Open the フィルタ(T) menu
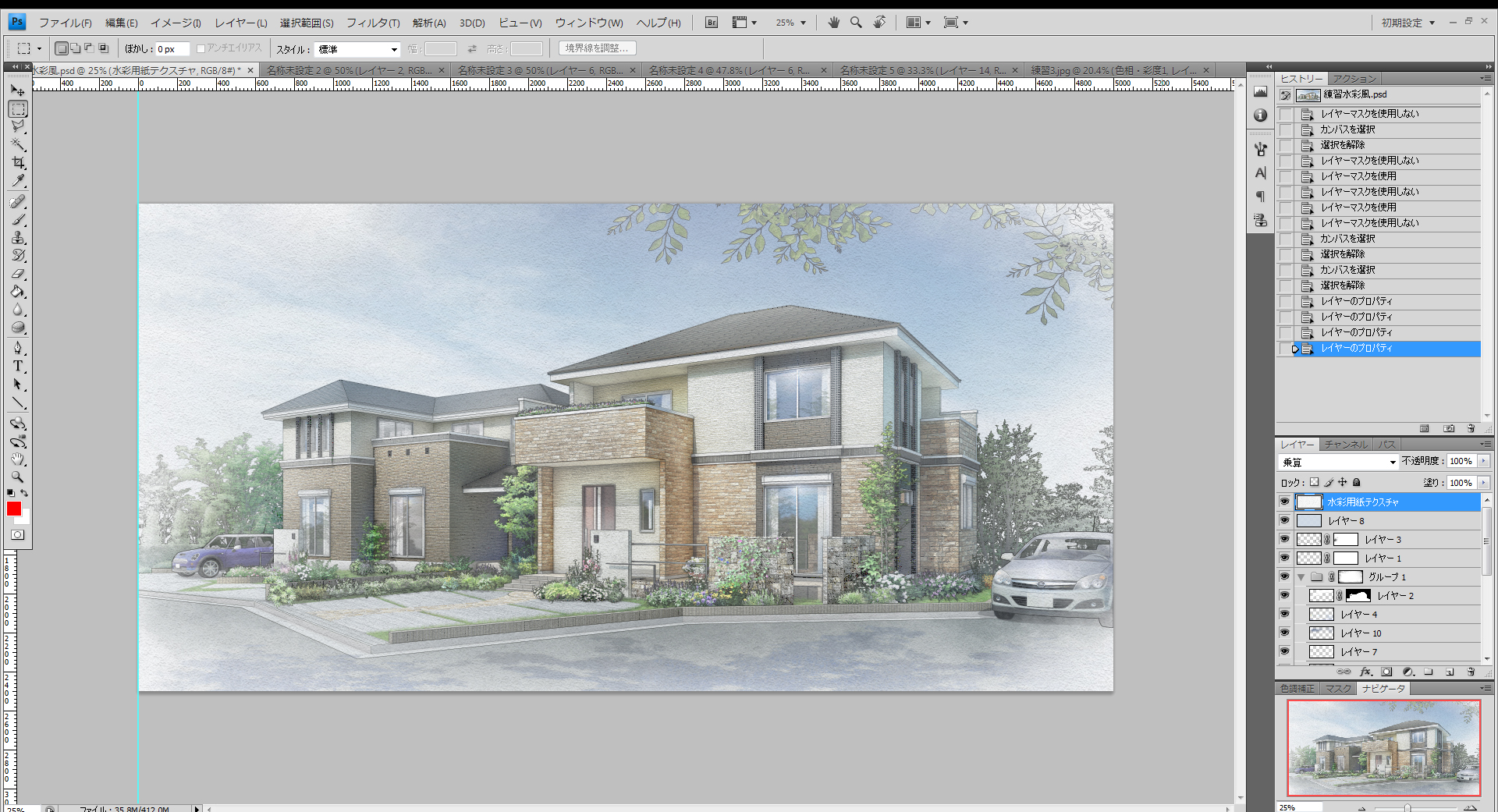The width and height of the screenshot is (1498, 812). (x=372, y=23)
